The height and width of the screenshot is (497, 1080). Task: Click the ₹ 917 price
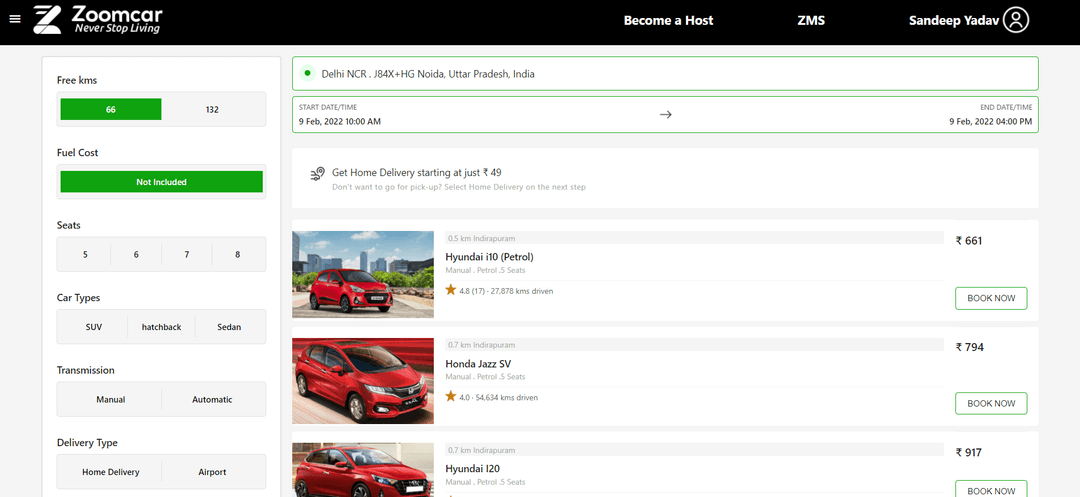coord(969,452)
